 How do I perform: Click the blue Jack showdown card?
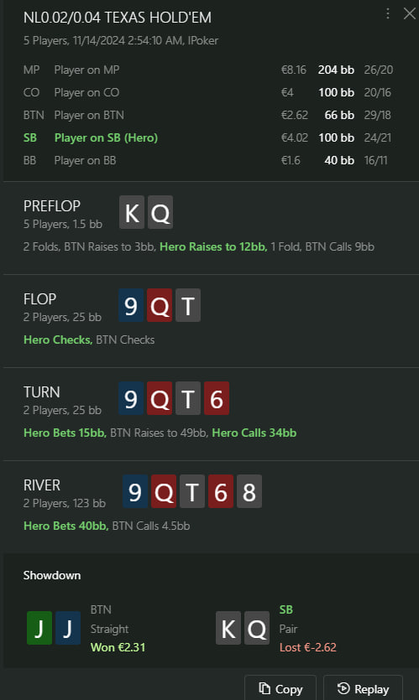[x=68, y=628]
